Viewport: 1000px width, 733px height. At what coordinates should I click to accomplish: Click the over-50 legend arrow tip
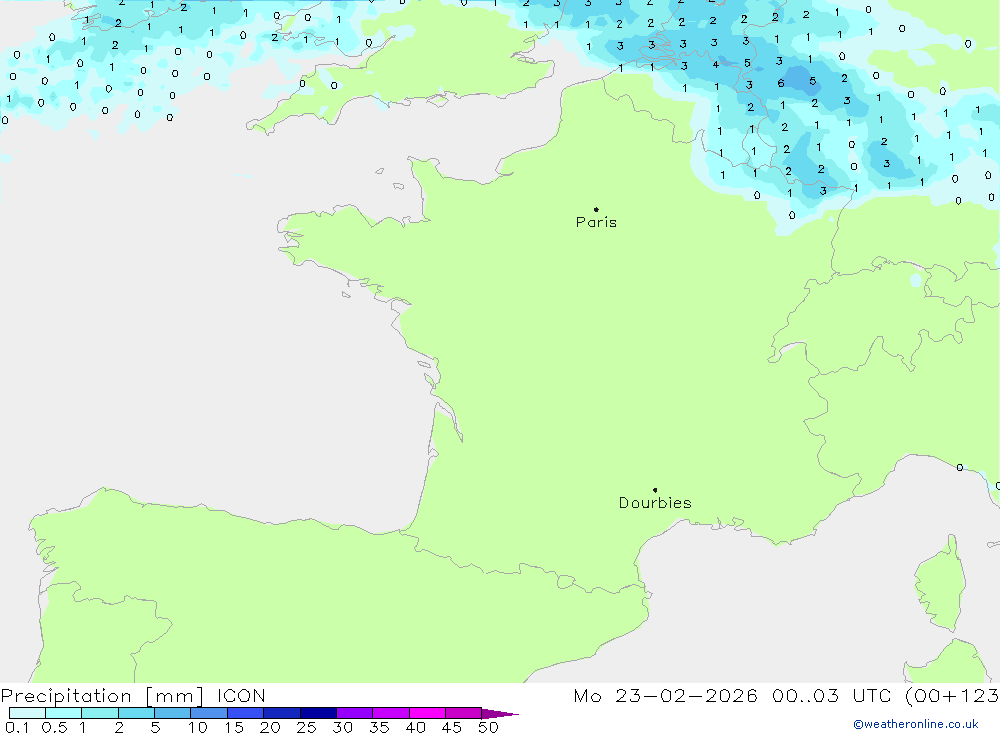point(501,714)
